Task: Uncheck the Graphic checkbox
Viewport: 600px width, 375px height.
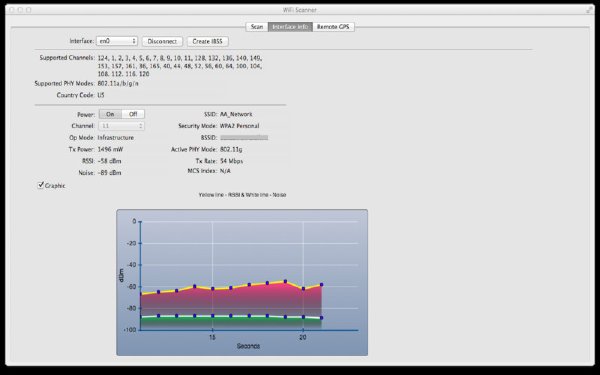Action: point(41,185)
